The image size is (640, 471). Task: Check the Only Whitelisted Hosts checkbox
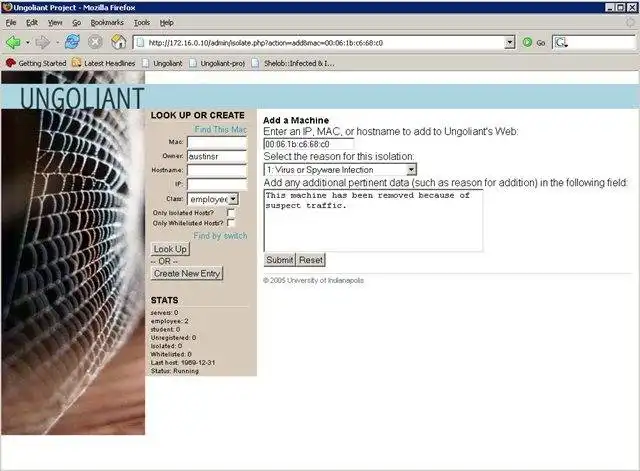click(231, 223)
